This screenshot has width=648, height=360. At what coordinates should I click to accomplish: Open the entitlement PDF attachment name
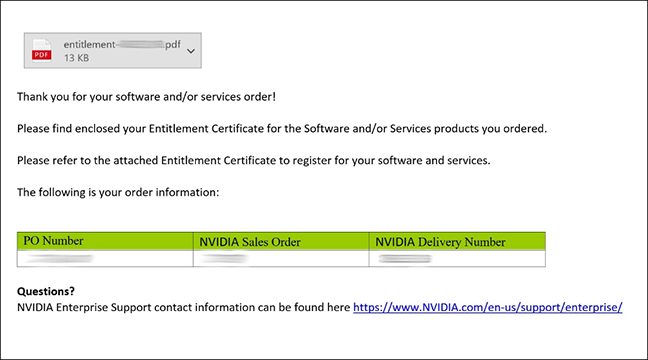122,45
